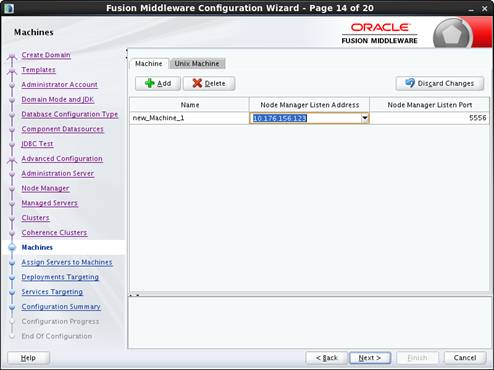Open Advanced Configuration step
This screenshot has height=370, width=494.
pos(62,159)
